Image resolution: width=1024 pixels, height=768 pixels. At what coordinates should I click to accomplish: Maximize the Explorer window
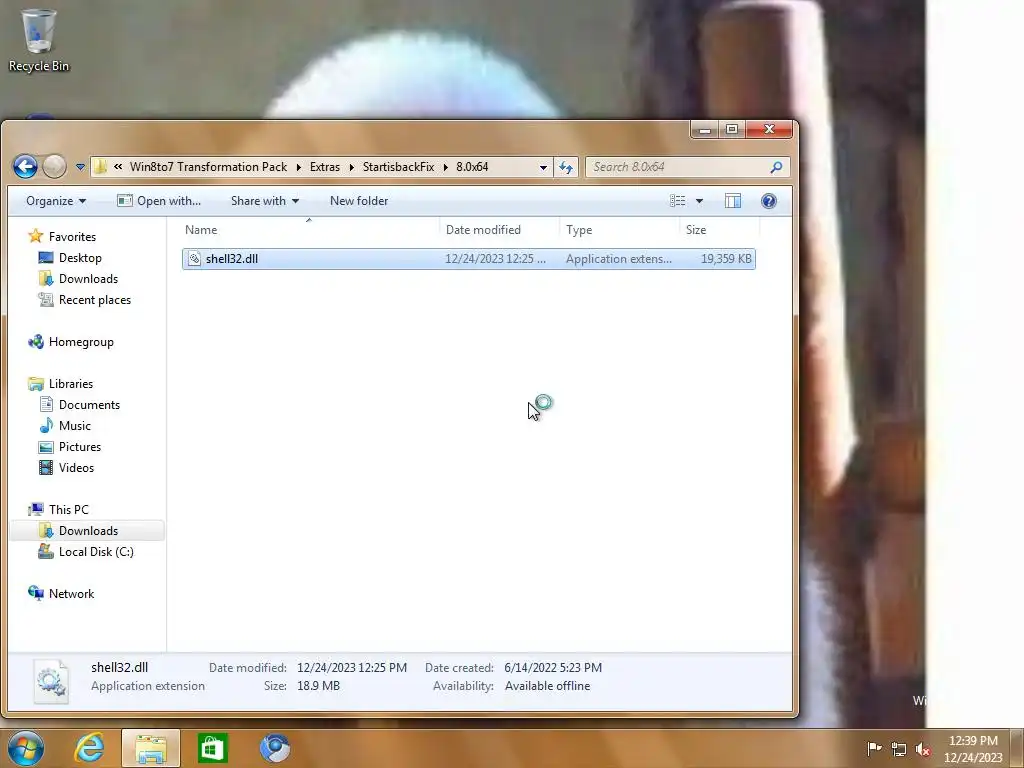coord(732,130)
